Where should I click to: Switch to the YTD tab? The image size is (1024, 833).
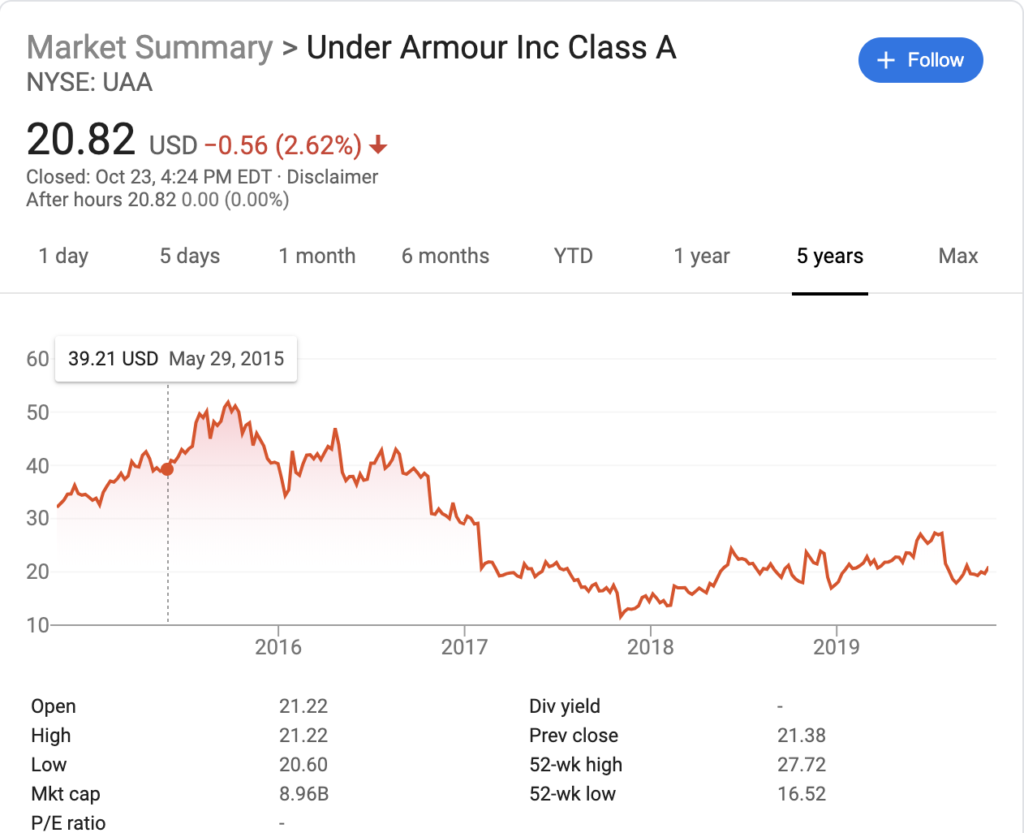(573, 256)
